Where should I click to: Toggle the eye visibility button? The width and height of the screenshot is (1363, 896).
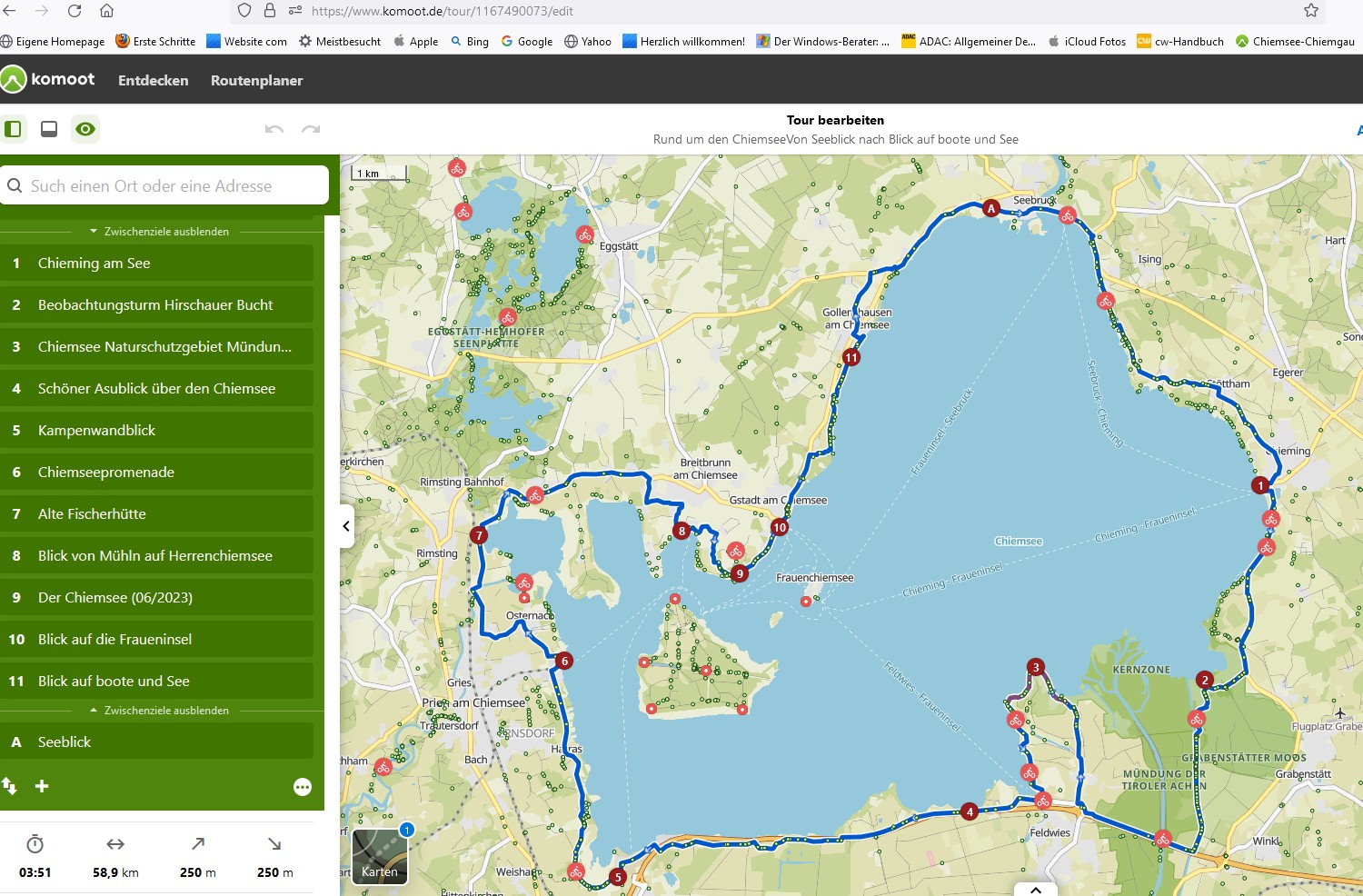[x=85, y=129]
